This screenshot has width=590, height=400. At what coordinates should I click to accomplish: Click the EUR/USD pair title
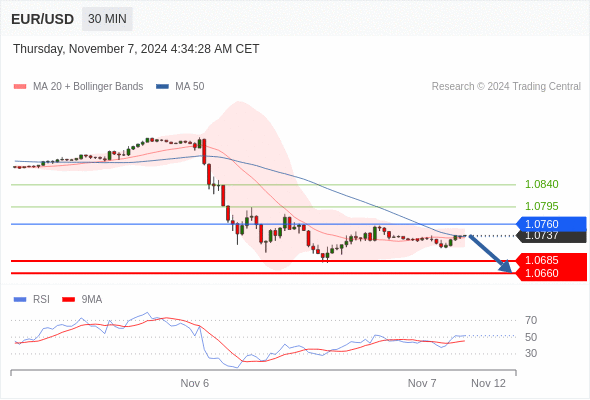(43, 19)
